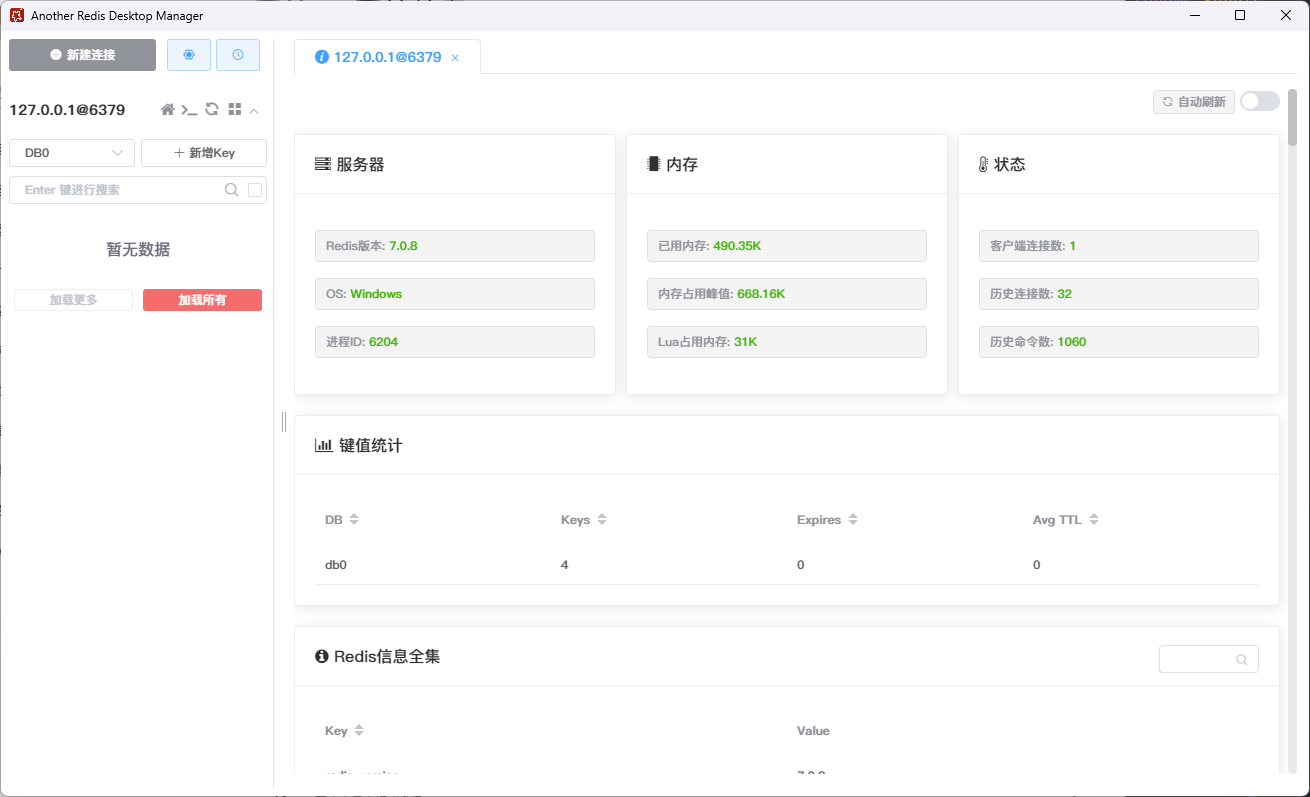Image resolution: width=1310 pixels, height=797 pixels.
Task: Sort the Expires column
Action: coord(853,520)
